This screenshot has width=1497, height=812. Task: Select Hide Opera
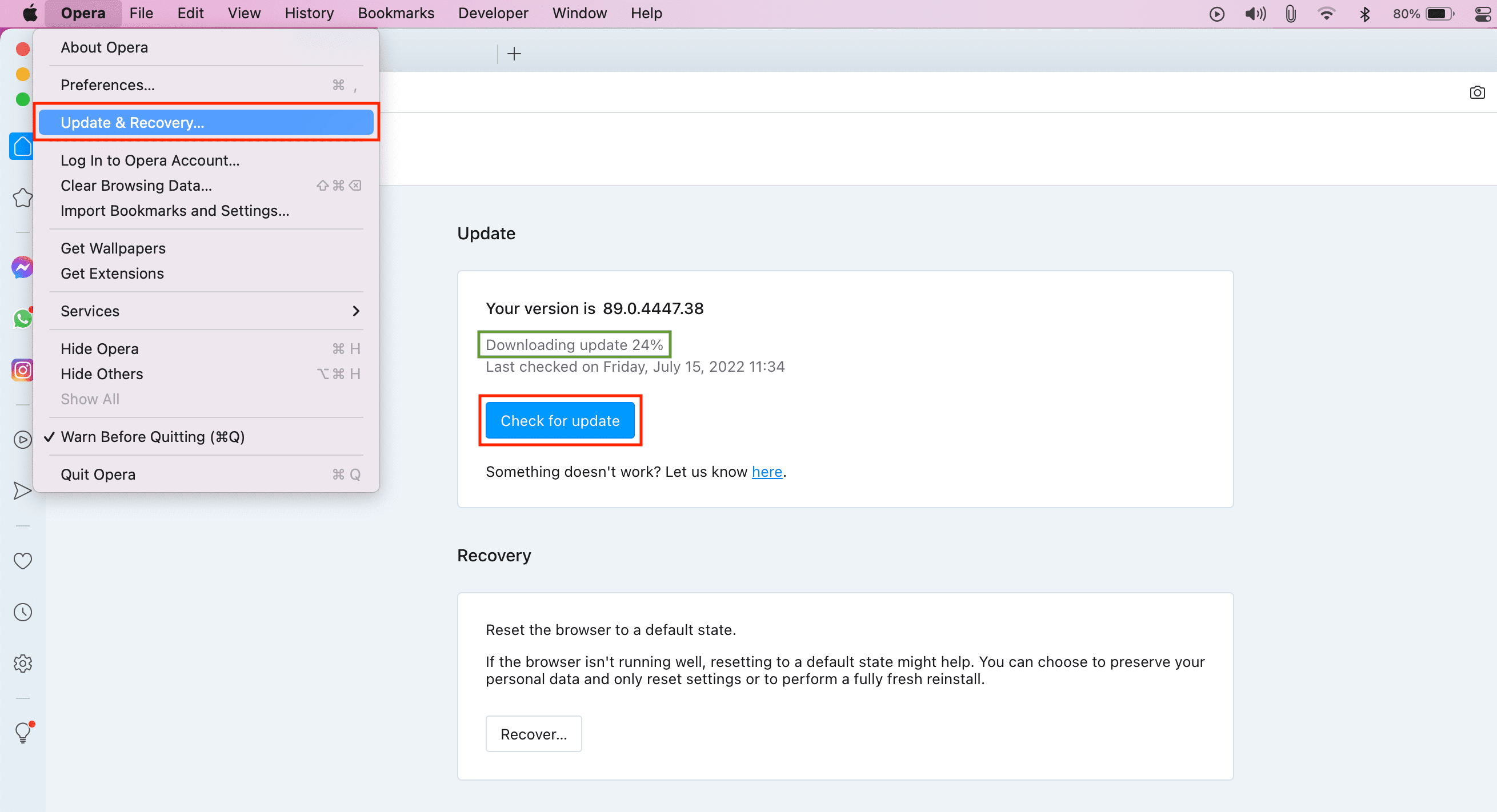pyautogui.click(x=206, y=348)
